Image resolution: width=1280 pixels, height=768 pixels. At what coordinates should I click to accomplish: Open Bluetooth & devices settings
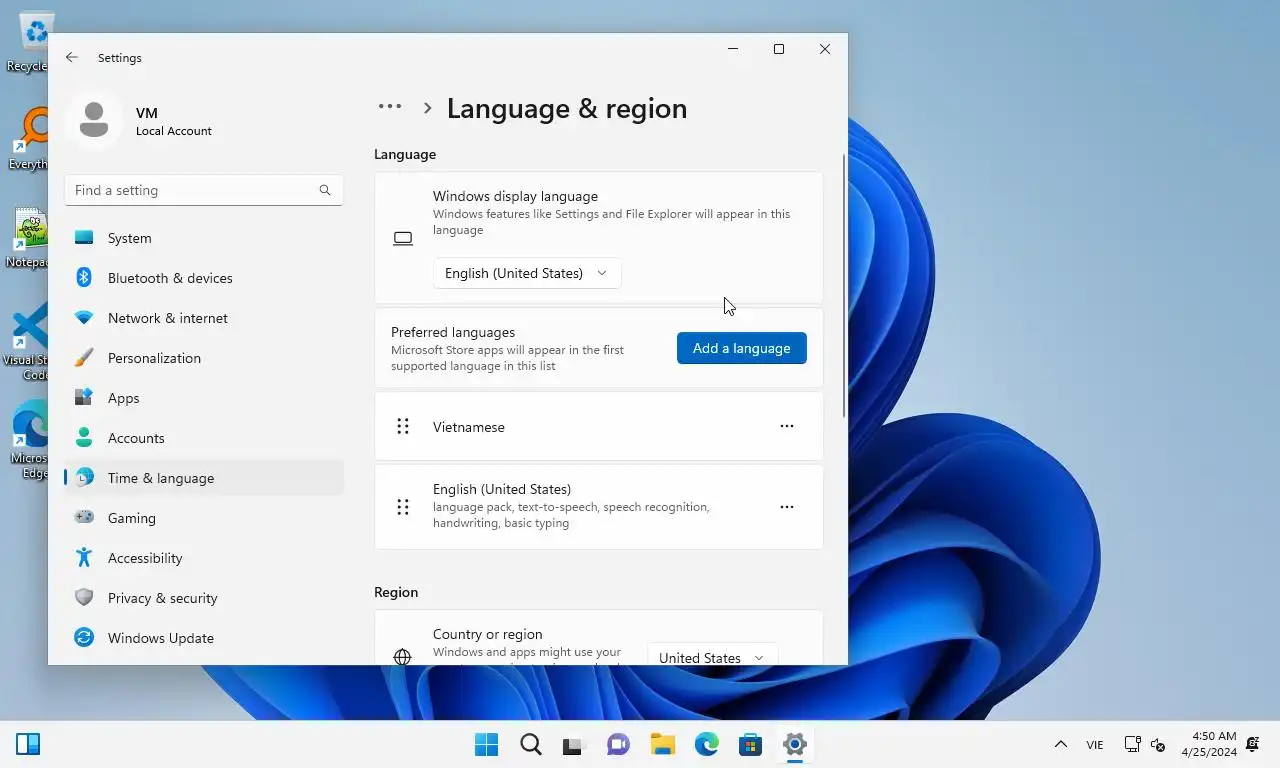pos(204,278)
